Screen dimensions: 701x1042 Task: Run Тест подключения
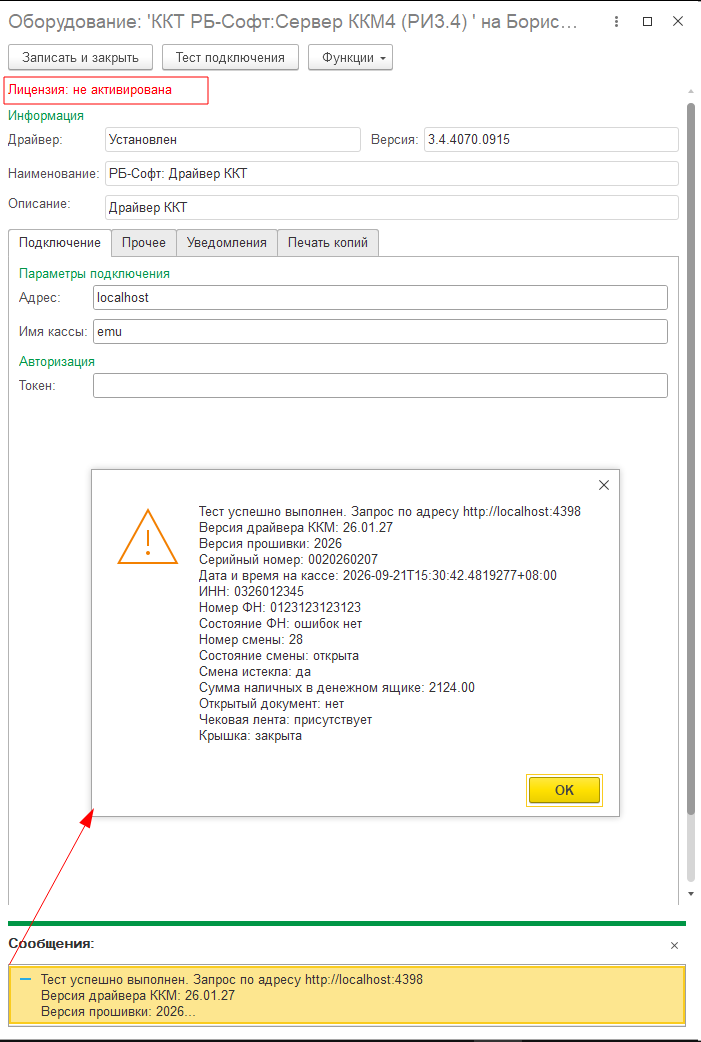230,57
